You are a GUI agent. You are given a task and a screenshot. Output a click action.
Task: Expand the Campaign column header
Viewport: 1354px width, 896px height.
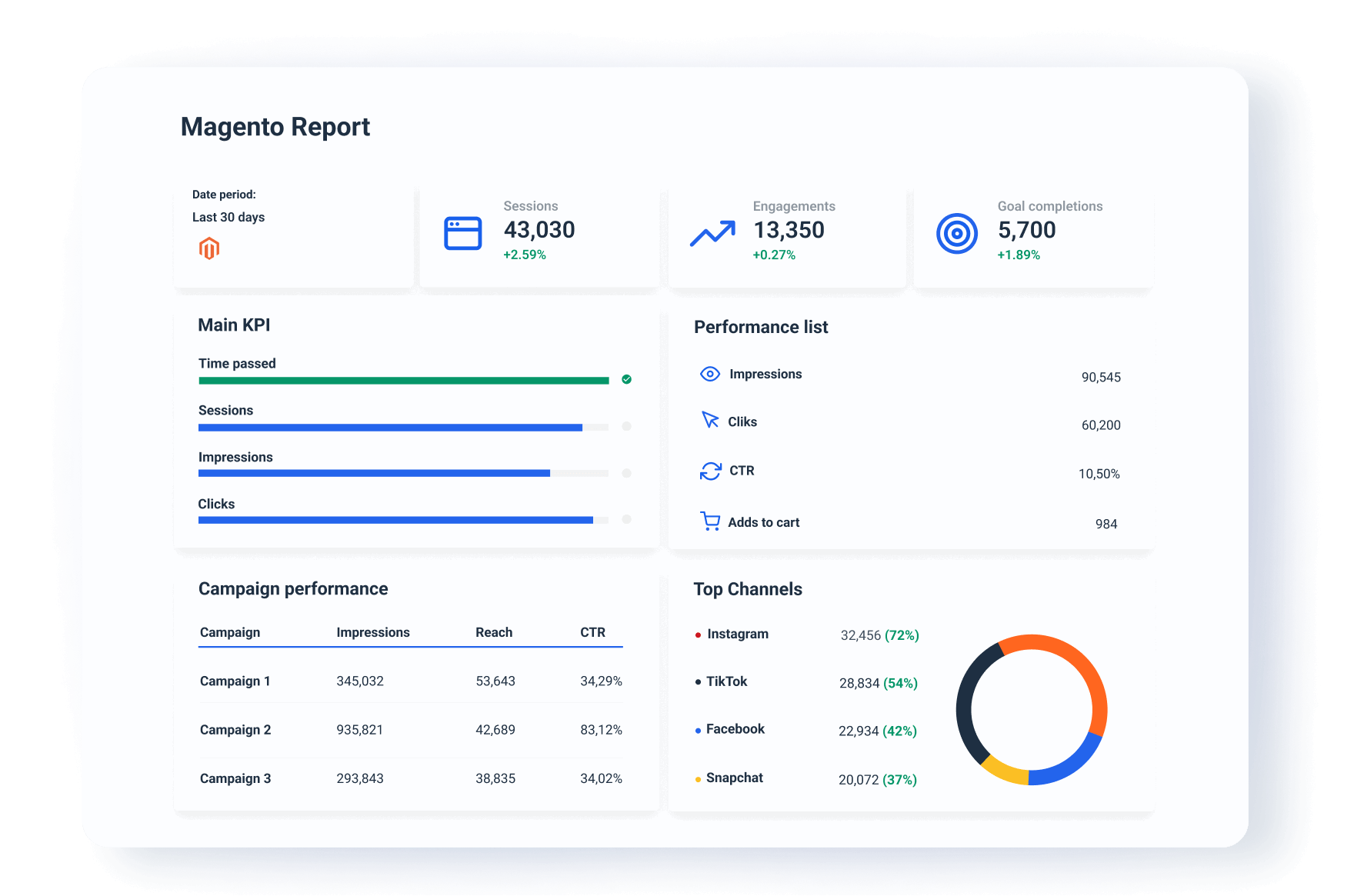[229, 632]
